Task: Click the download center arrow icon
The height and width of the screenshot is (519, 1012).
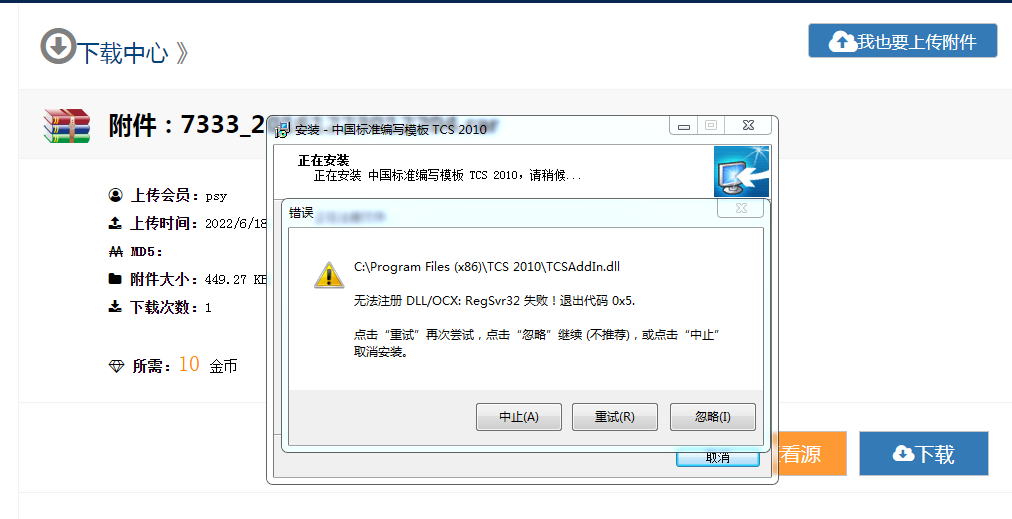Action: [x=58, y=46]
